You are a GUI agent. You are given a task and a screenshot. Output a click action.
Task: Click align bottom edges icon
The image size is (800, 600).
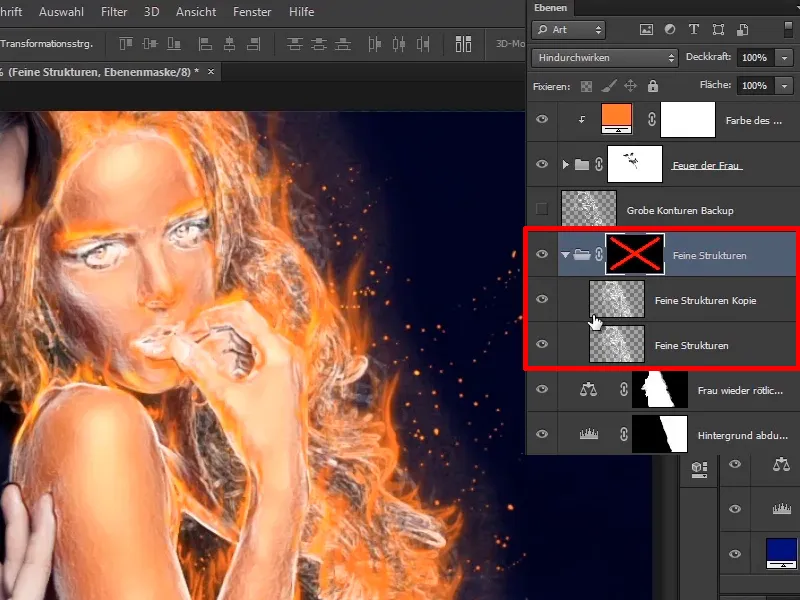(x=174, y=44)
